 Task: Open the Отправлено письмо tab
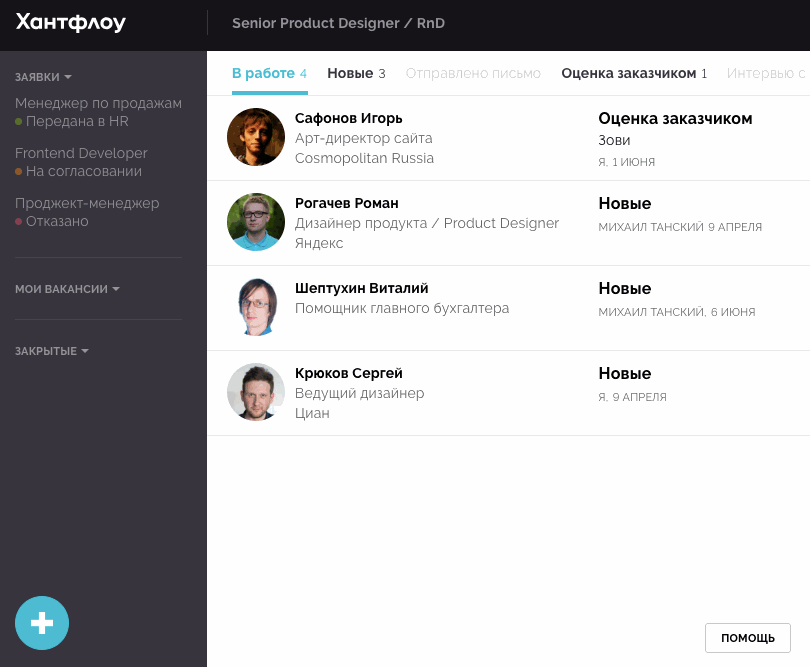[473, 73]
